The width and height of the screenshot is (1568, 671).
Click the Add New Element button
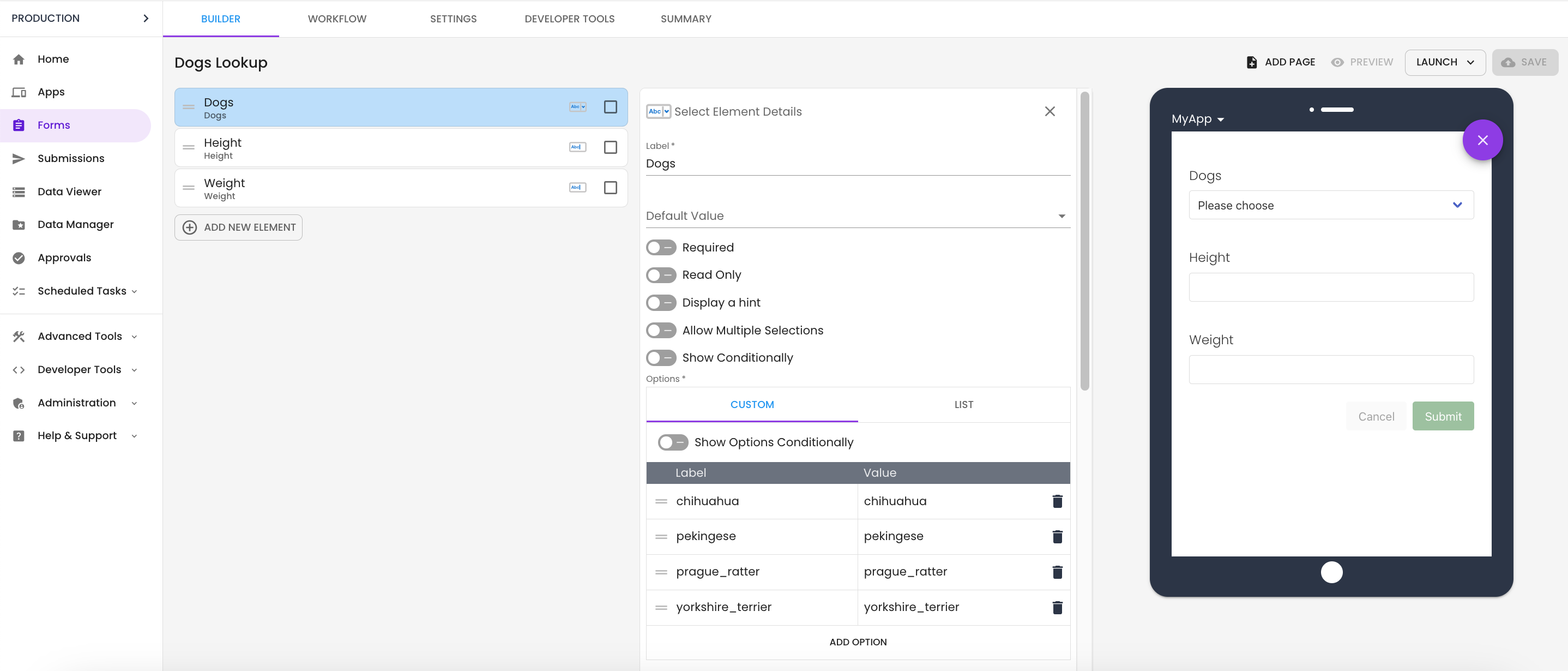239,227
